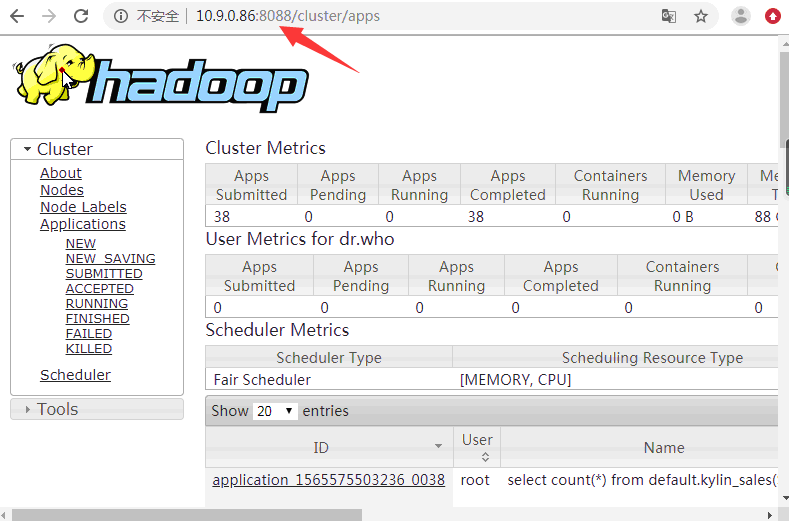Open the user profile avatar icon
789x521 pixels.
[x=741, y=16]
